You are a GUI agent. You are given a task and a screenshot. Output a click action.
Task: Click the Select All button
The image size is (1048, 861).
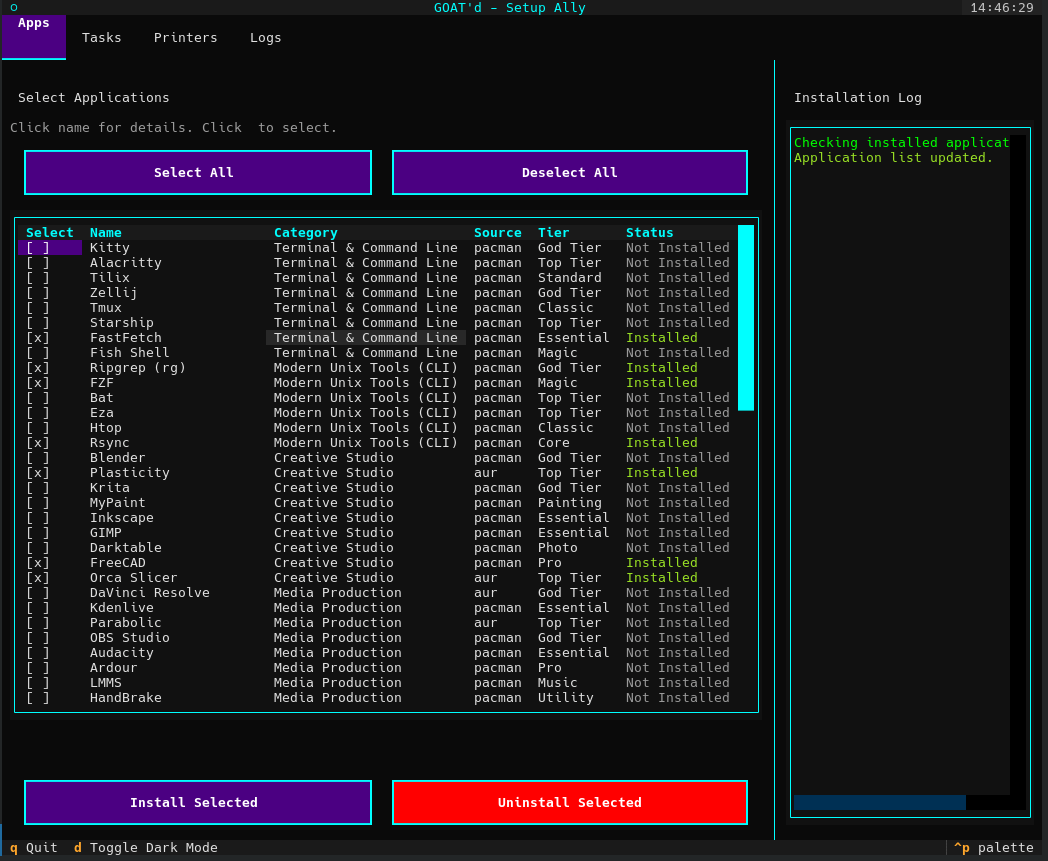pyautogui.click(x=197, y=172)
